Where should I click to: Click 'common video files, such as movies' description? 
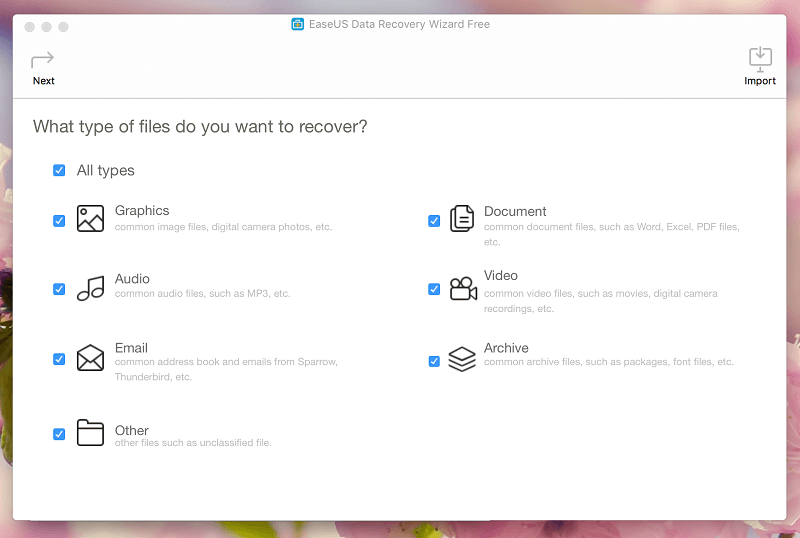pos(601,301)
